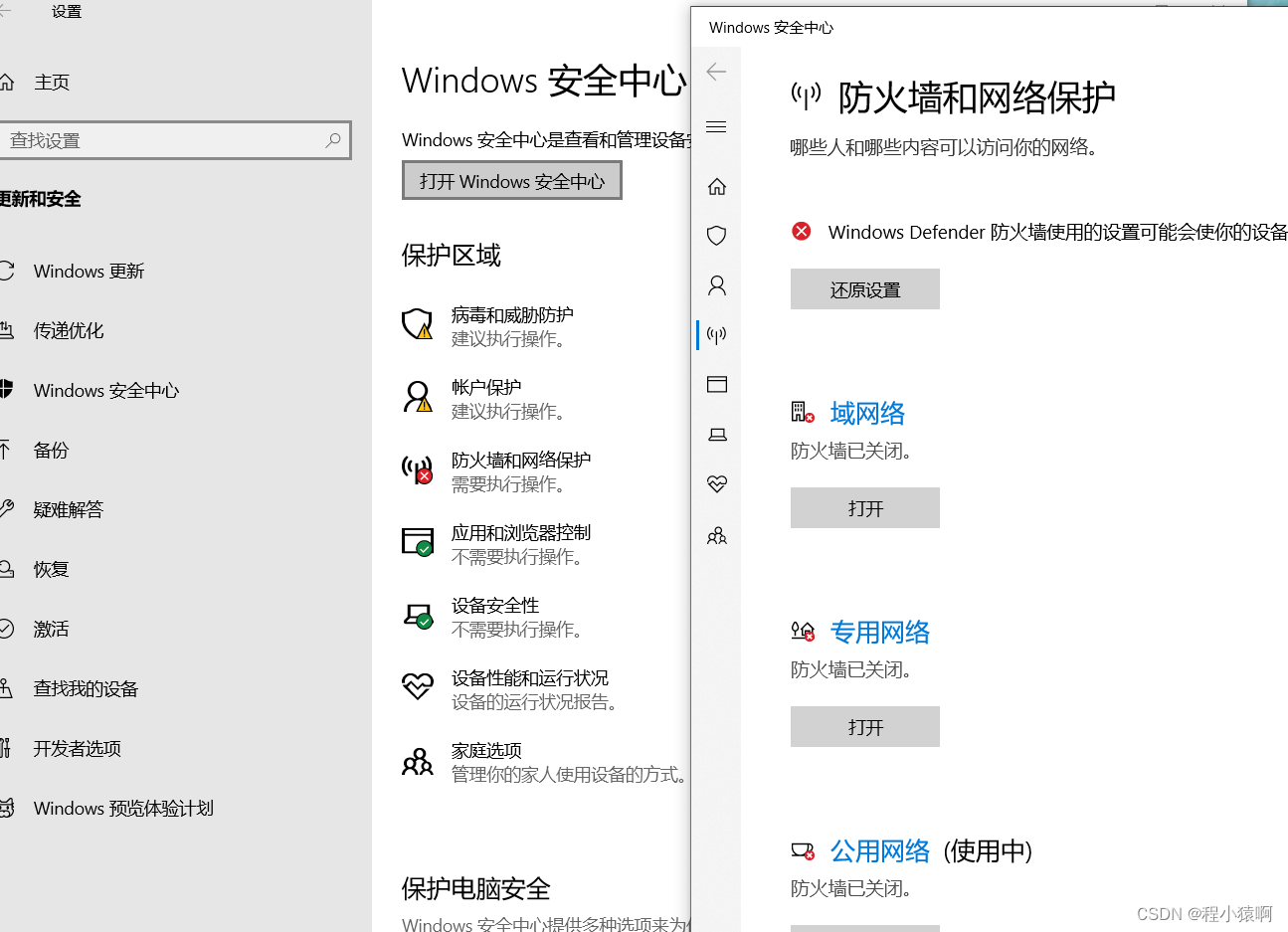This screenshot has height=932, width=1288.
Task: Click the 打开 Windows 安全中心 button
Action: coord(512,181)
